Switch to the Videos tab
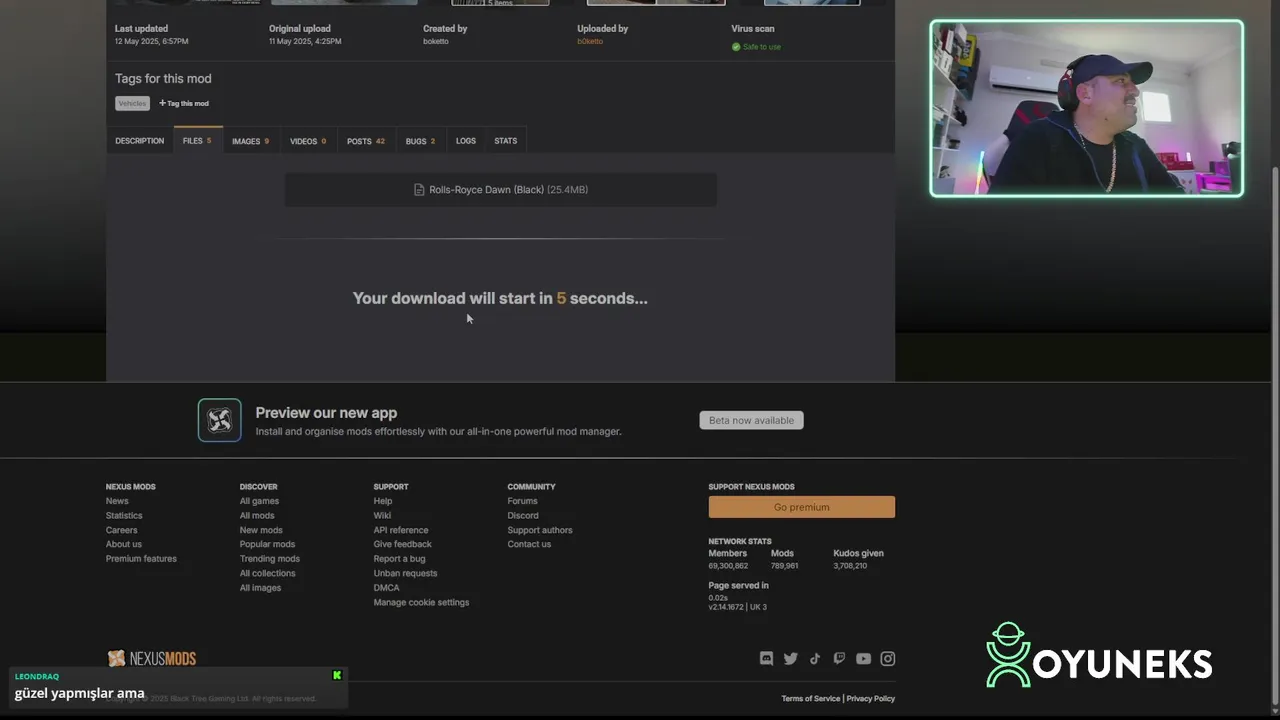1280x720 pixels. coord(308,141)
